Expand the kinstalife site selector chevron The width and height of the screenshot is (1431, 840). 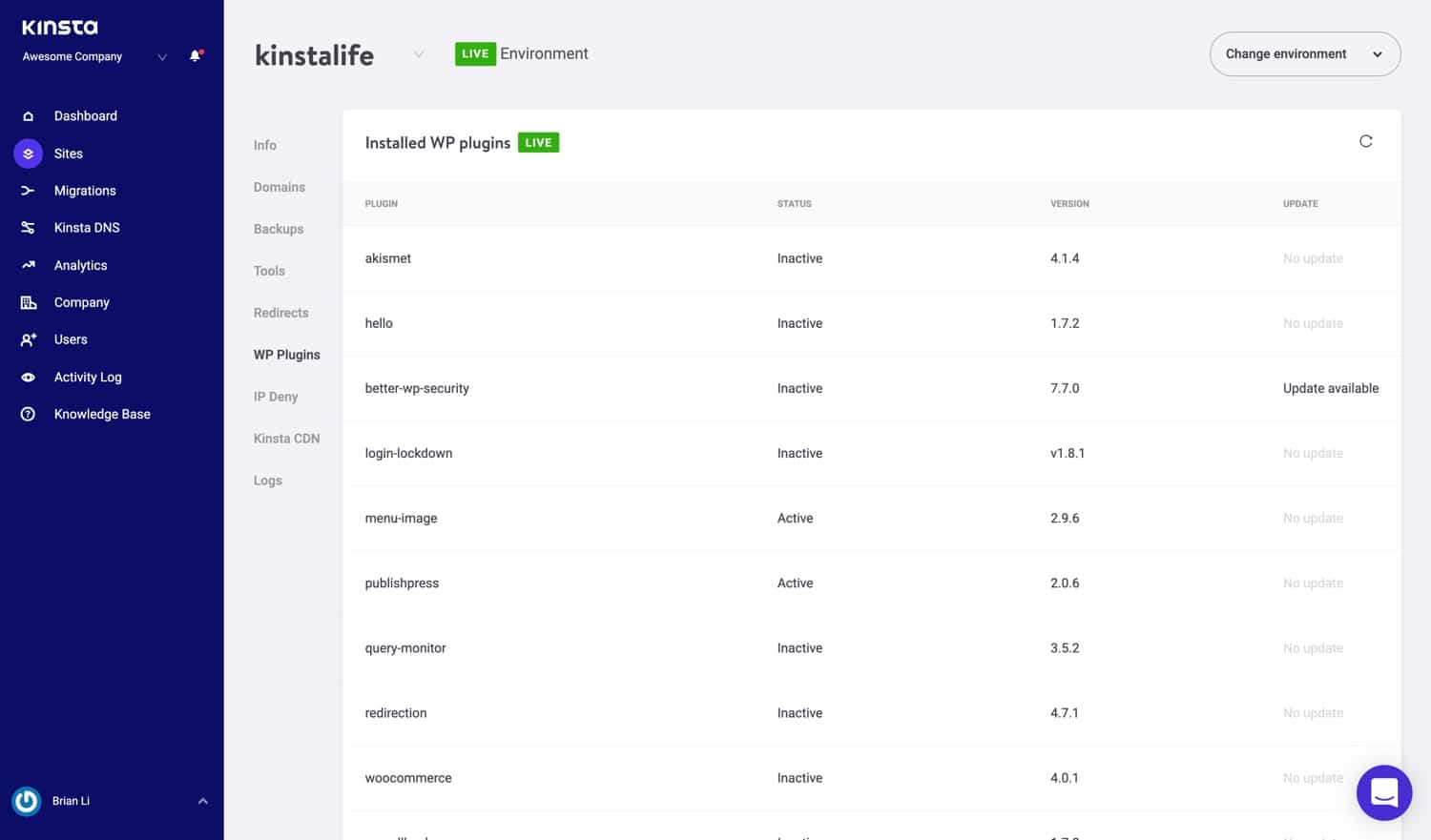pos(418,54)
